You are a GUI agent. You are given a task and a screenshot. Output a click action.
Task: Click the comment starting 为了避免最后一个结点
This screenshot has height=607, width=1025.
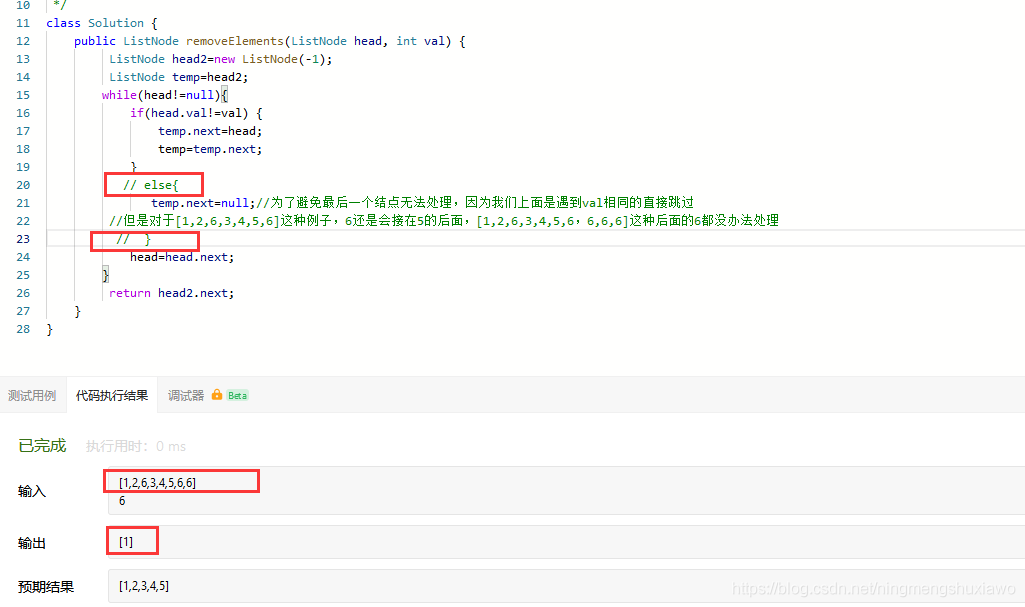click(475, 203)
